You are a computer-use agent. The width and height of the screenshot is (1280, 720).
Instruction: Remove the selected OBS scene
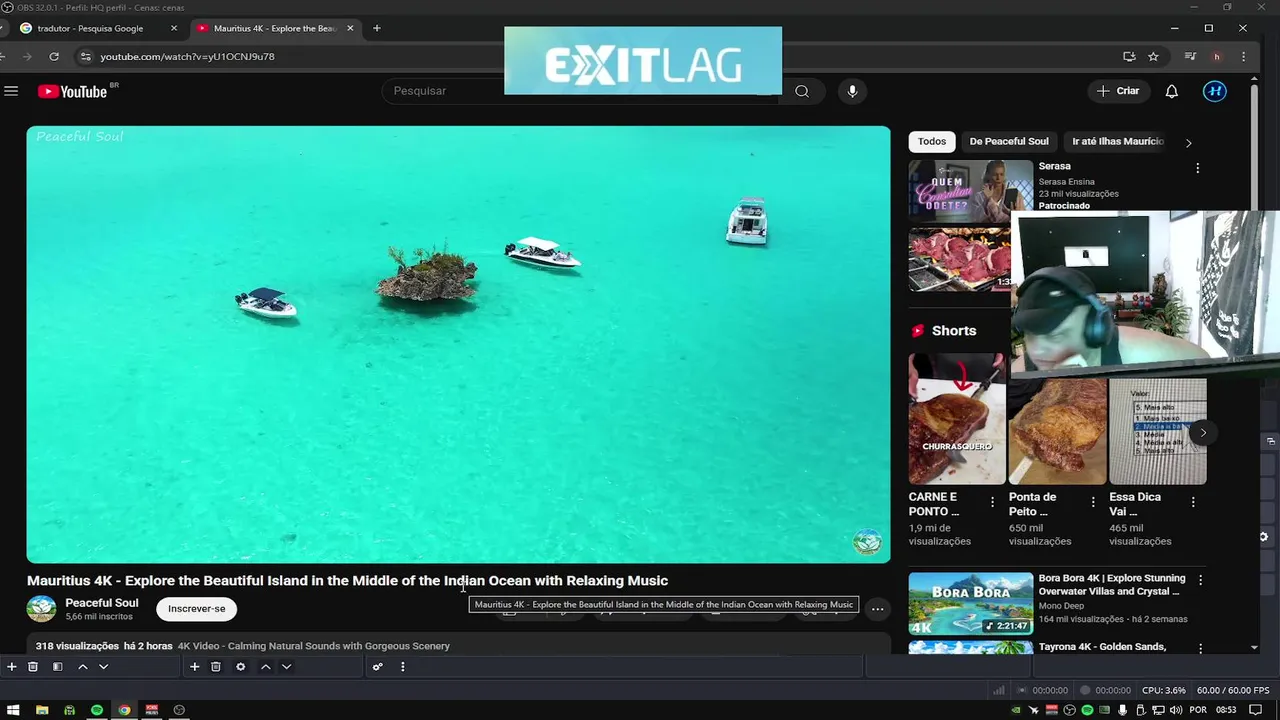click(x=33, y=667)
